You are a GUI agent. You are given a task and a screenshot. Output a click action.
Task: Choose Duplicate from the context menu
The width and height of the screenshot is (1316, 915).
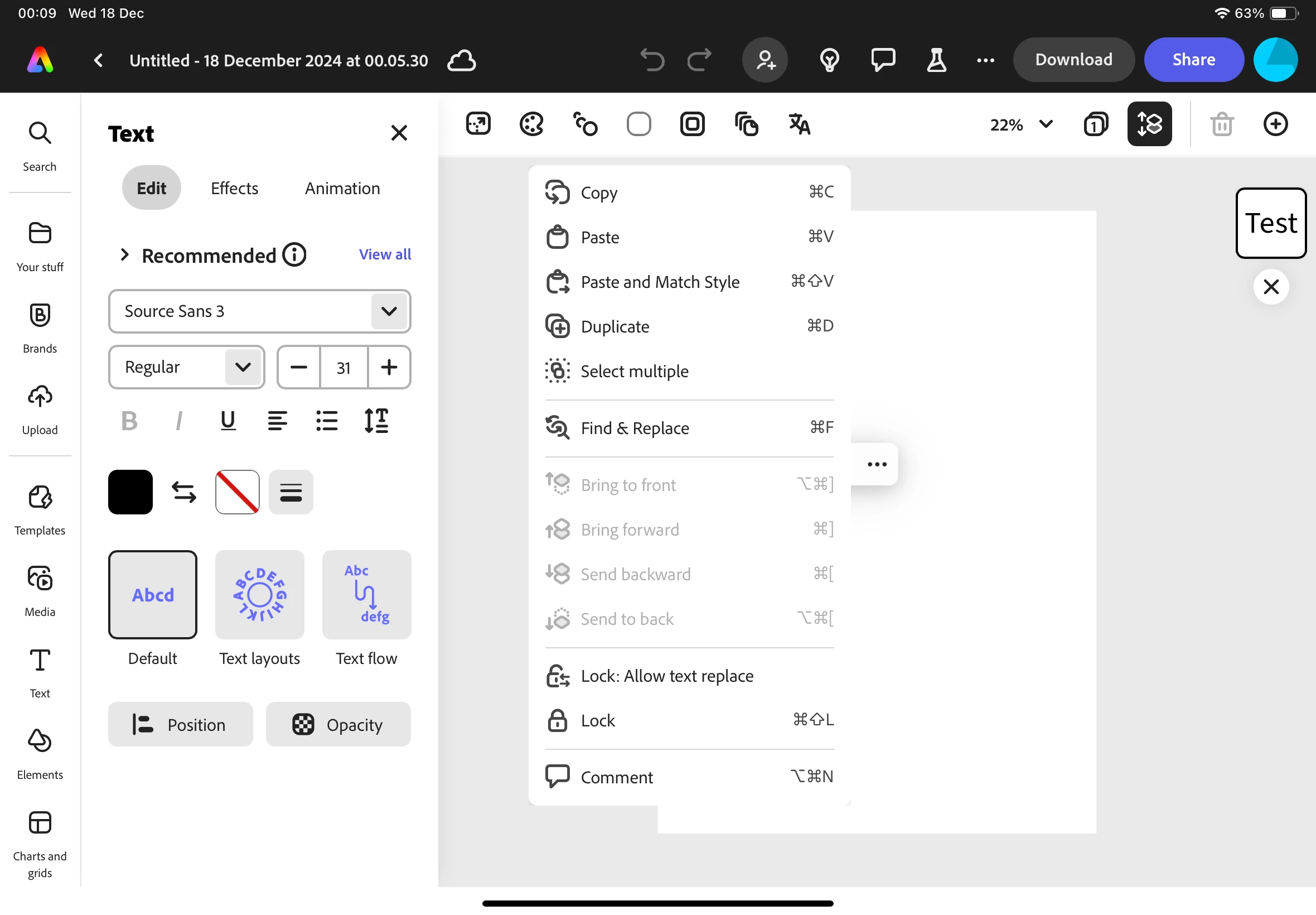tap(615, 326)
